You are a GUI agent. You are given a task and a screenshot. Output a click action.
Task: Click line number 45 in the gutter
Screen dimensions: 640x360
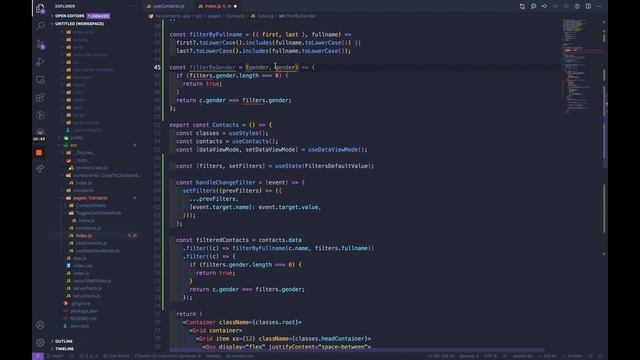[x=157, y=67]
